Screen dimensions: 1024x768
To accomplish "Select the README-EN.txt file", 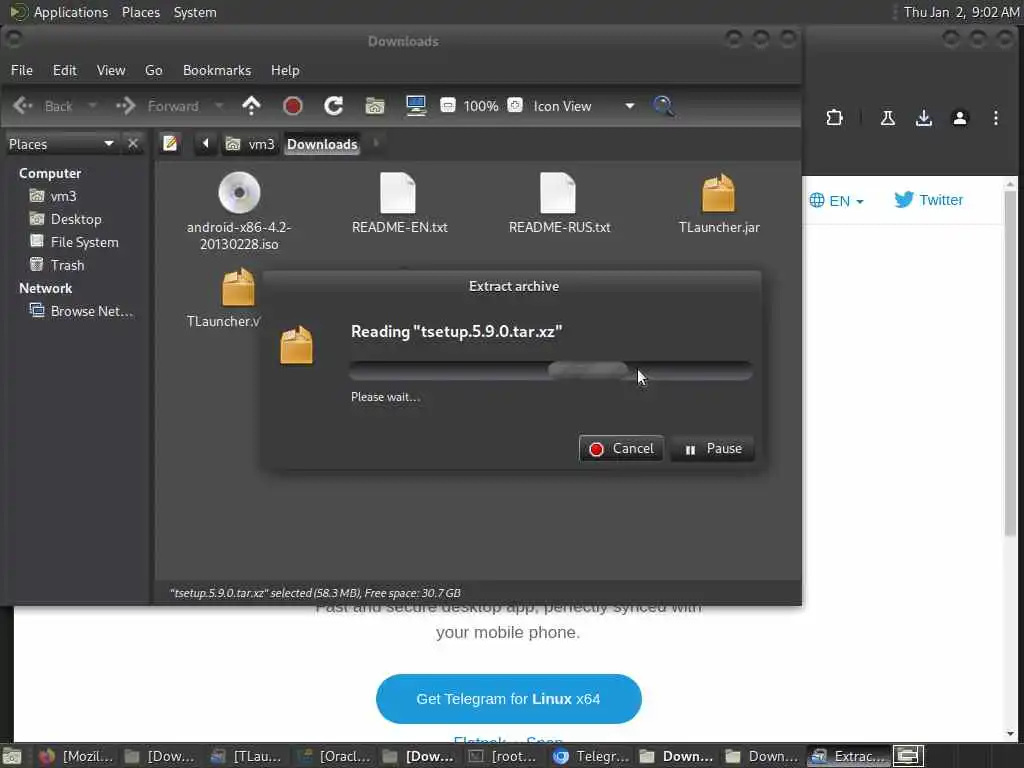I will (399, 203).
